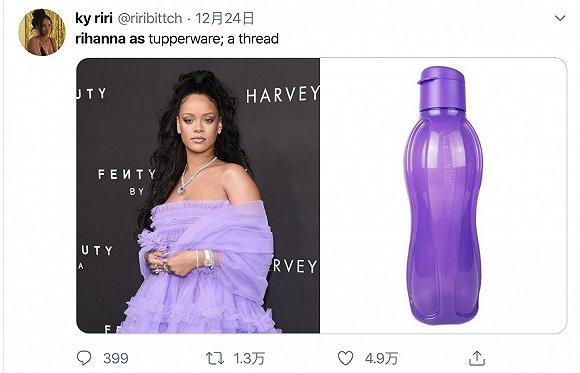Open the 12月24日 timestamp link
Viewport: 580px width, 373px height.
[x=224, y=18]
